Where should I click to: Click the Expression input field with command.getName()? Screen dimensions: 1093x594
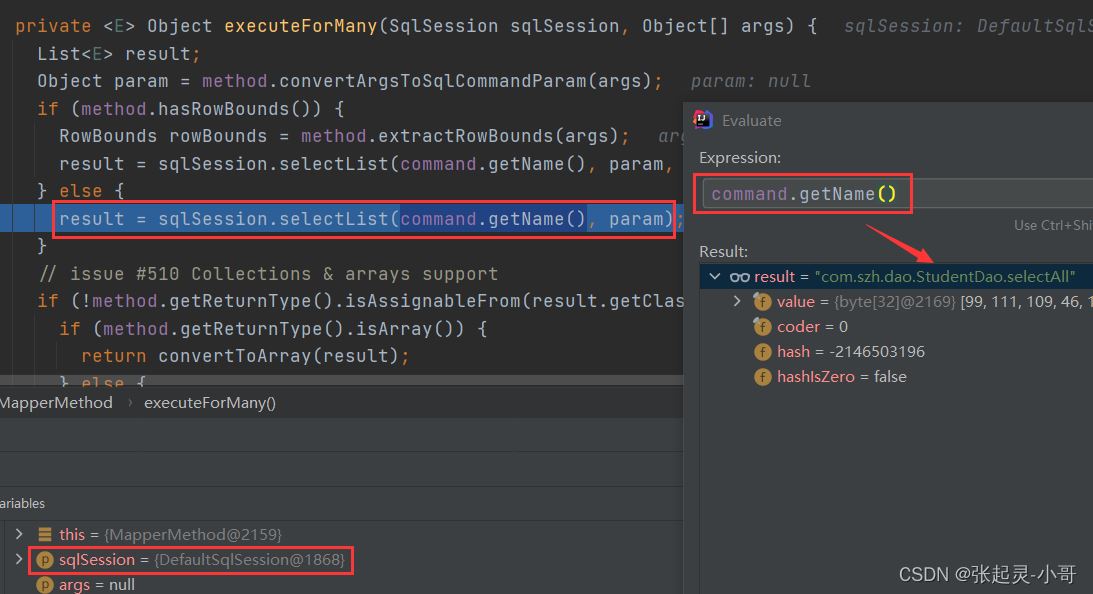(898, 193)
